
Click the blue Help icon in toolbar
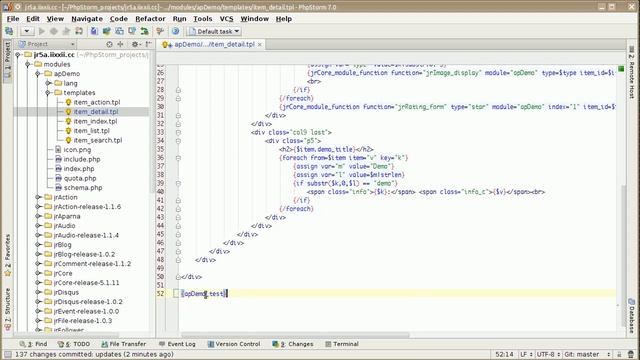176,31
